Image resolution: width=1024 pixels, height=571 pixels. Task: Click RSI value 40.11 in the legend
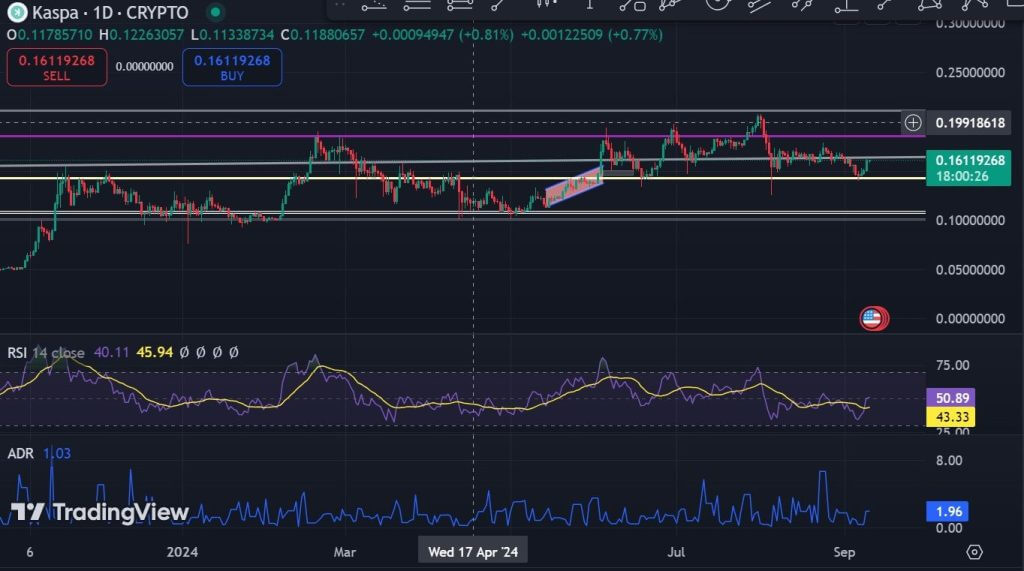[x=111, y=353]
